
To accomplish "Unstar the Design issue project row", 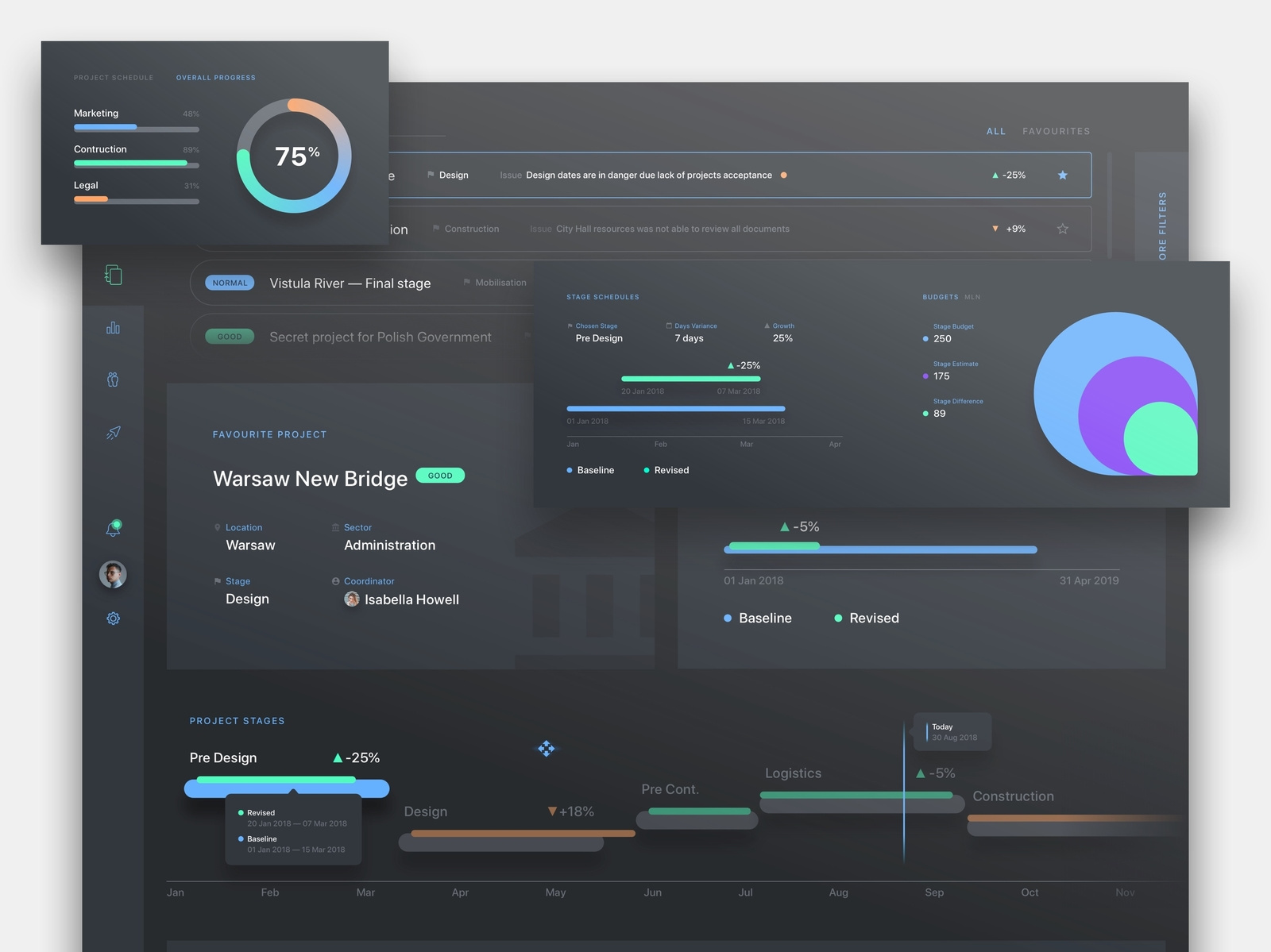I will (x=1062, y=175).
